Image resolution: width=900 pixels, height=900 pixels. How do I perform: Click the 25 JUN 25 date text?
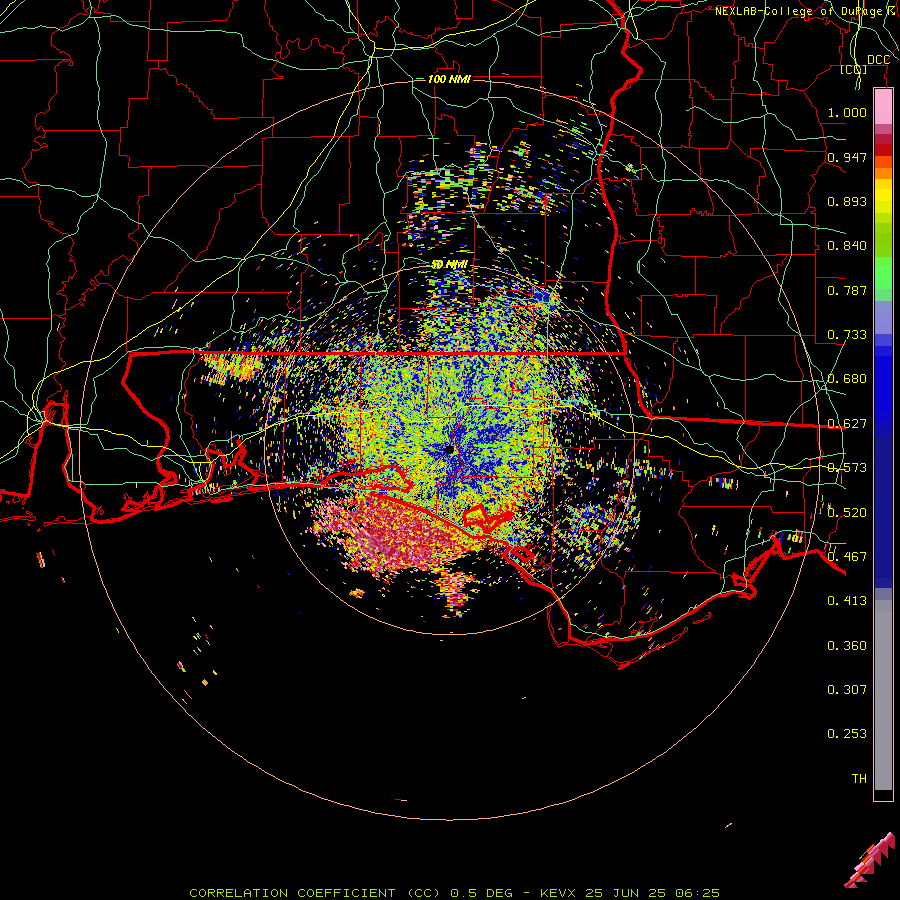(624, 893)
